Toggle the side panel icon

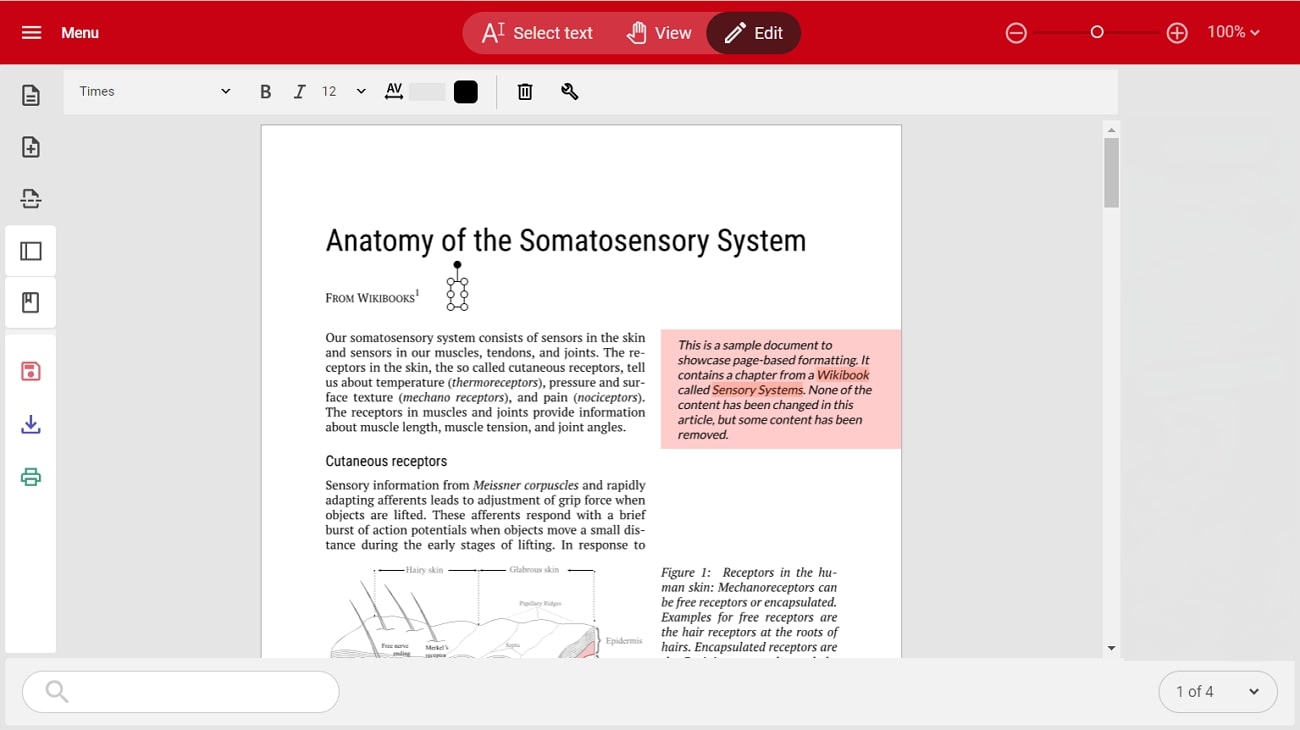[31, 251]
